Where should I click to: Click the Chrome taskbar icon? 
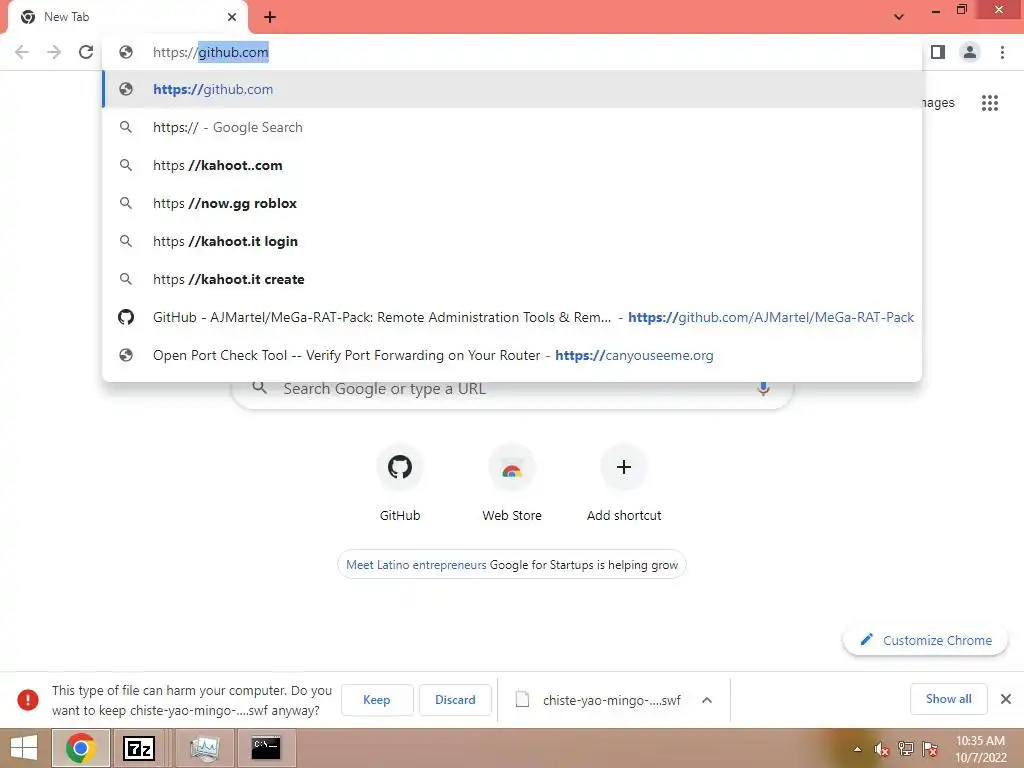coord(80,748)
